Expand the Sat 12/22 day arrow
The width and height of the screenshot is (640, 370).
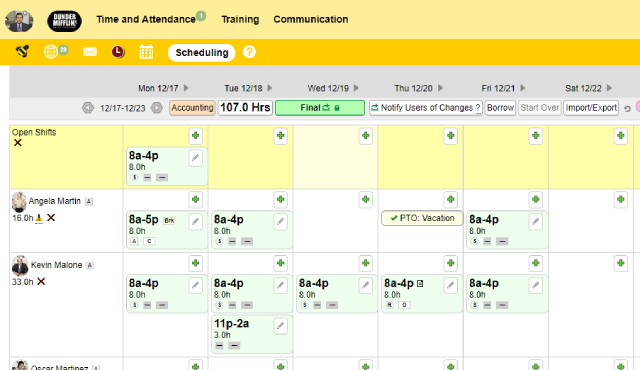609,88
